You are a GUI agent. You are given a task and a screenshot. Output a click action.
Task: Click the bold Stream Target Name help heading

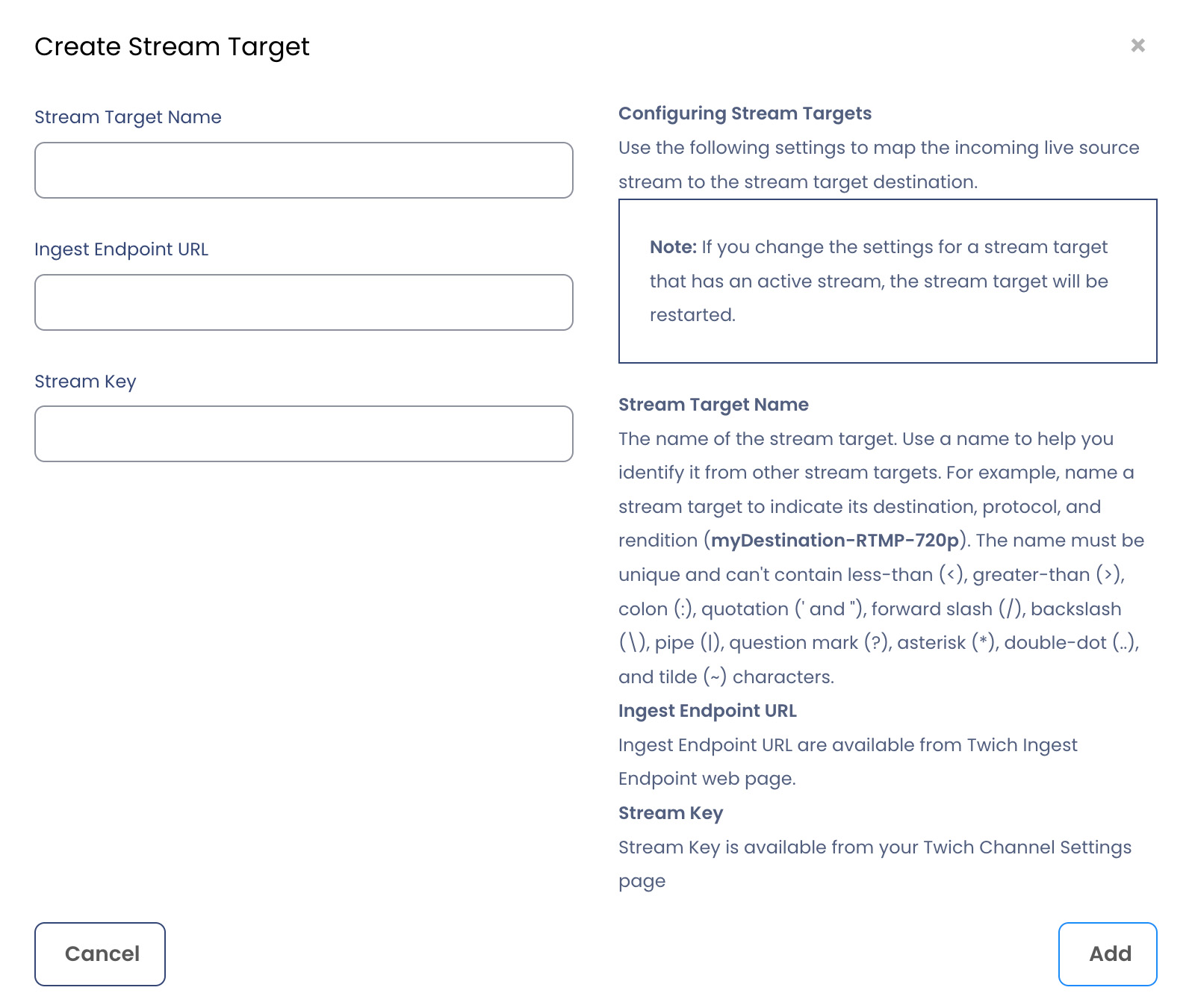(x=713, y=405)
